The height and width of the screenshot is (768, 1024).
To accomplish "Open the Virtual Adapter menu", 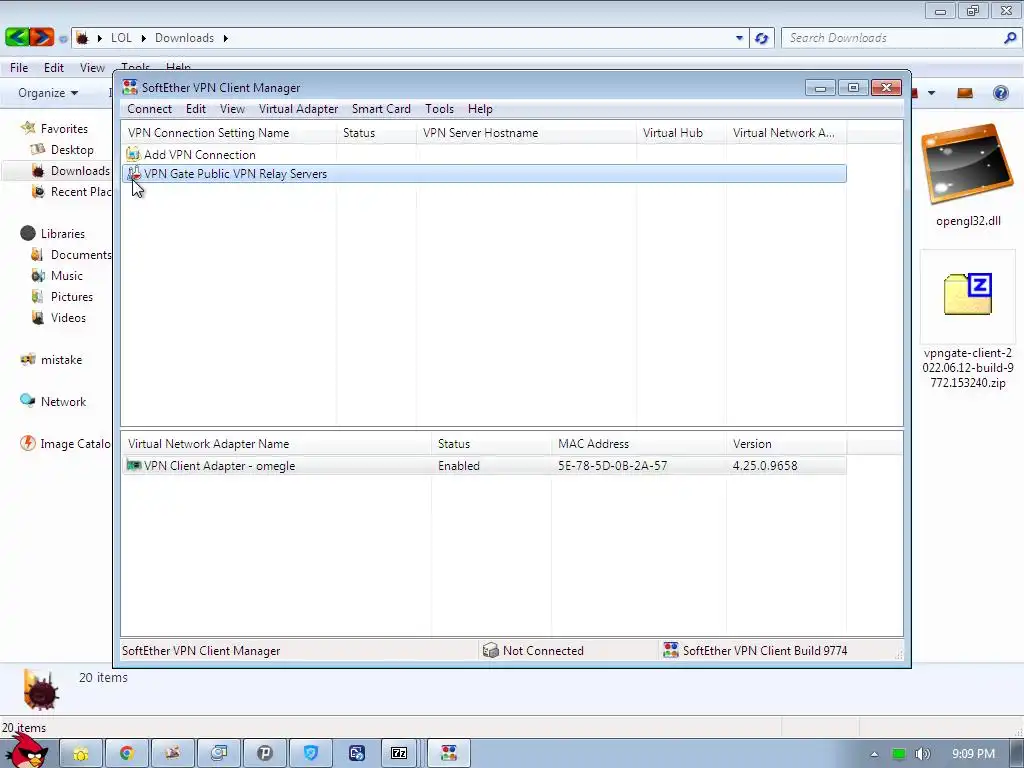I will [298, 109].
